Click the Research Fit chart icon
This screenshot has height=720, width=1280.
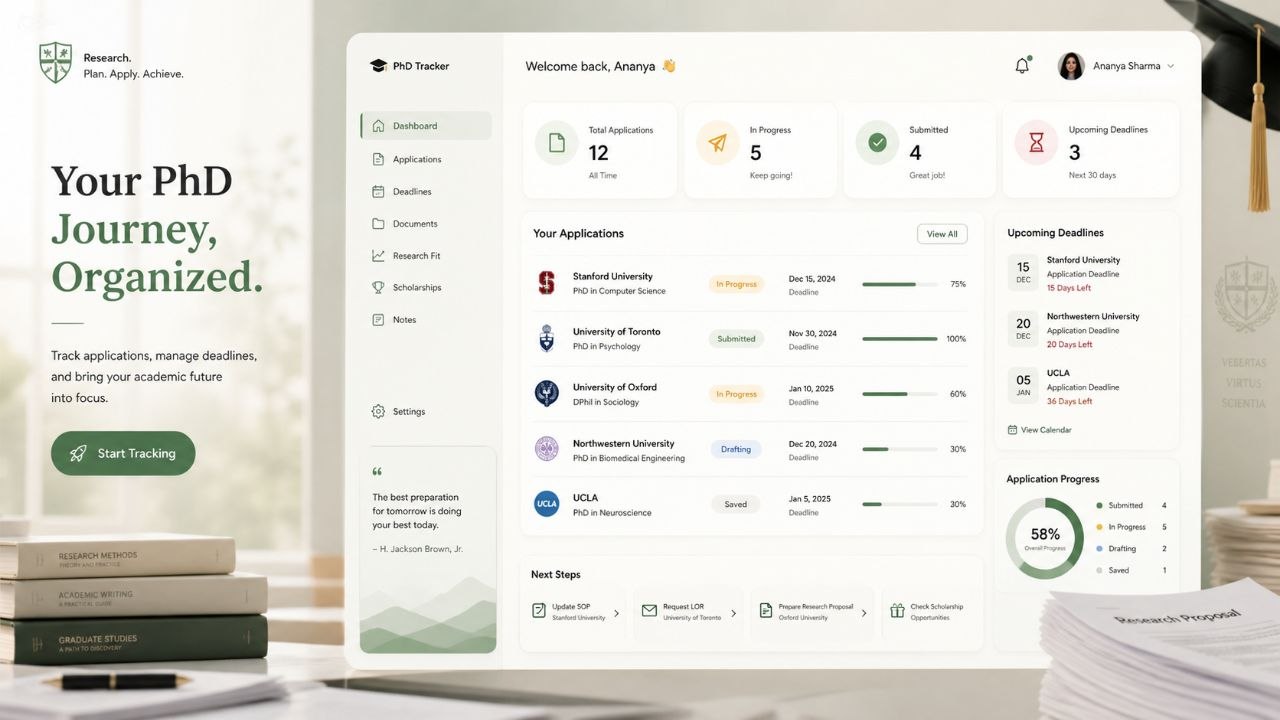[378, 256]
